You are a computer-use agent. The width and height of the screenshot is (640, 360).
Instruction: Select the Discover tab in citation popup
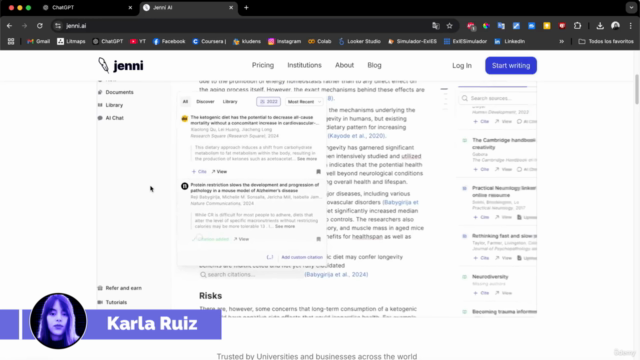click(x=205, y=102)
